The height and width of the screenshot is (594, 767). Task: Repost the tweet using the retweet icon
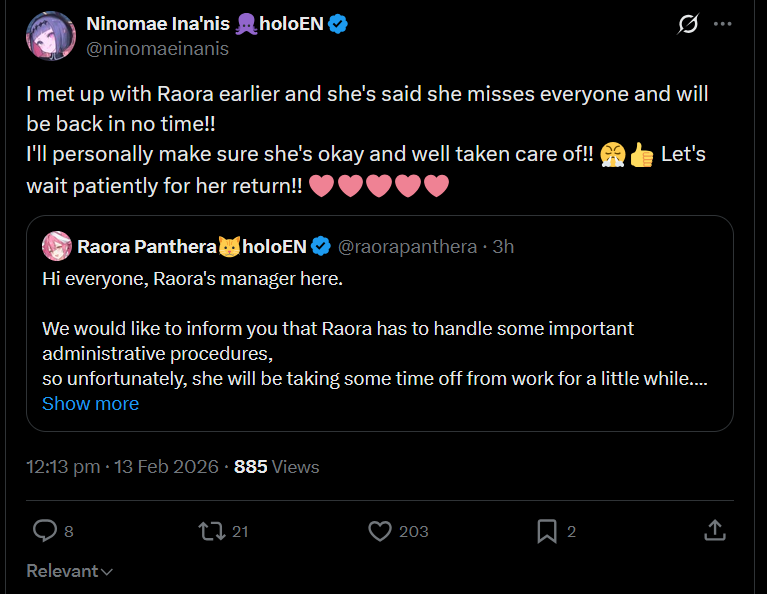(x=212, y=531)
